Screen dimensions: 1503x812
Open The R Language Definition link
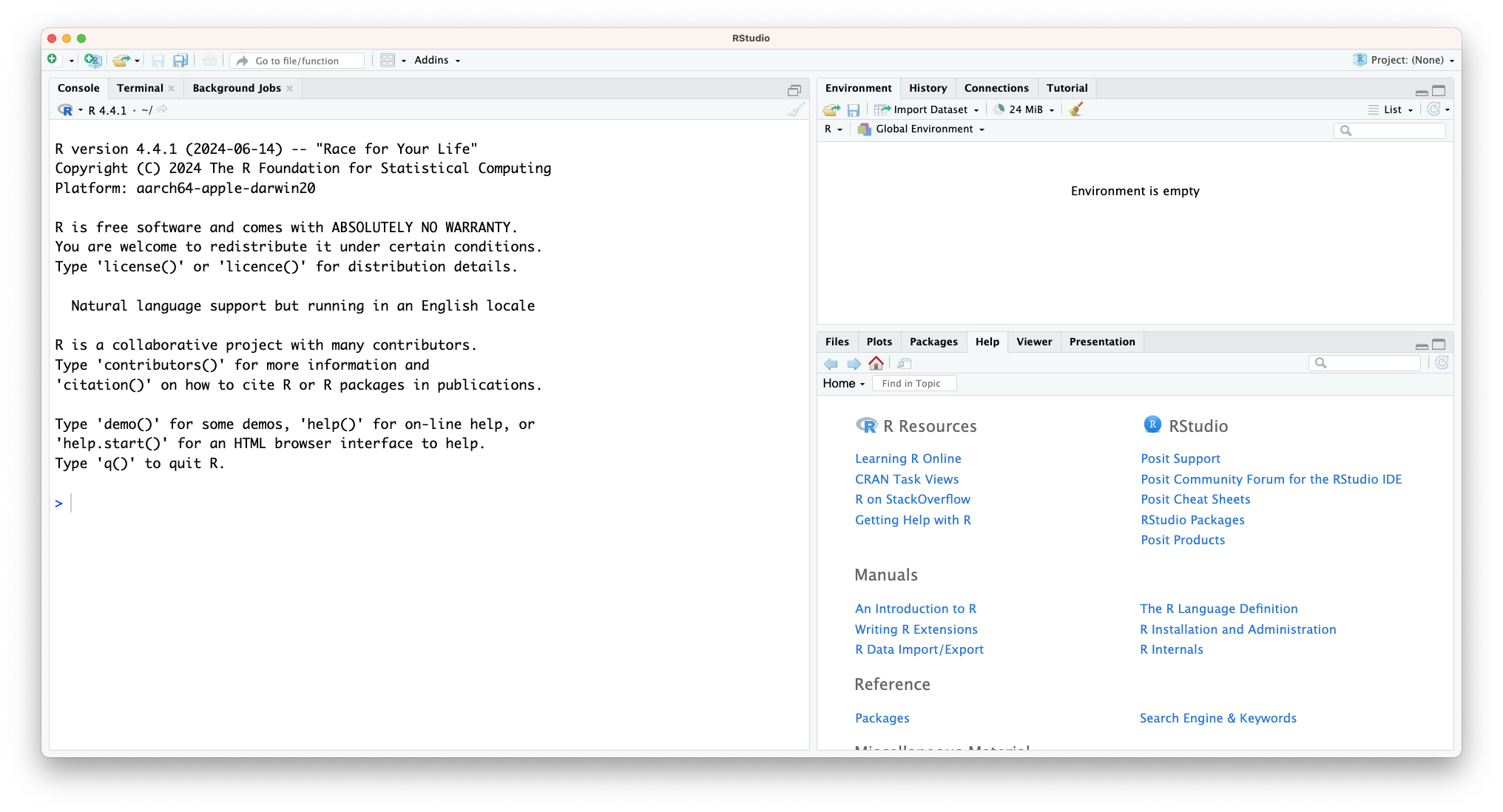[1218, 609]
